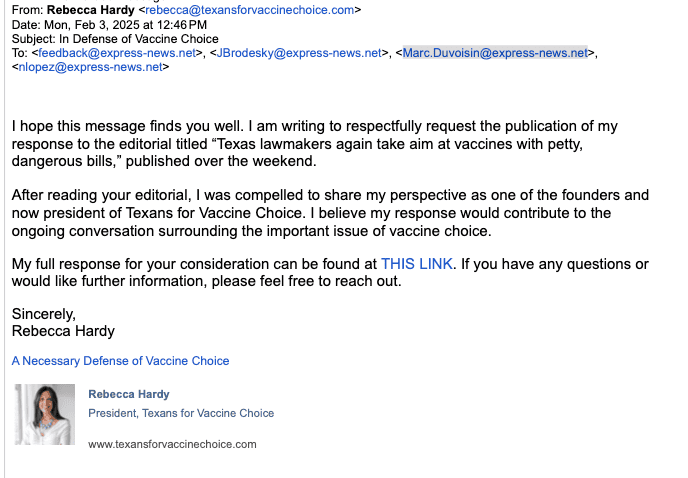Click the 'In Defense of Vaccine Choice' subject

point(139,39)
